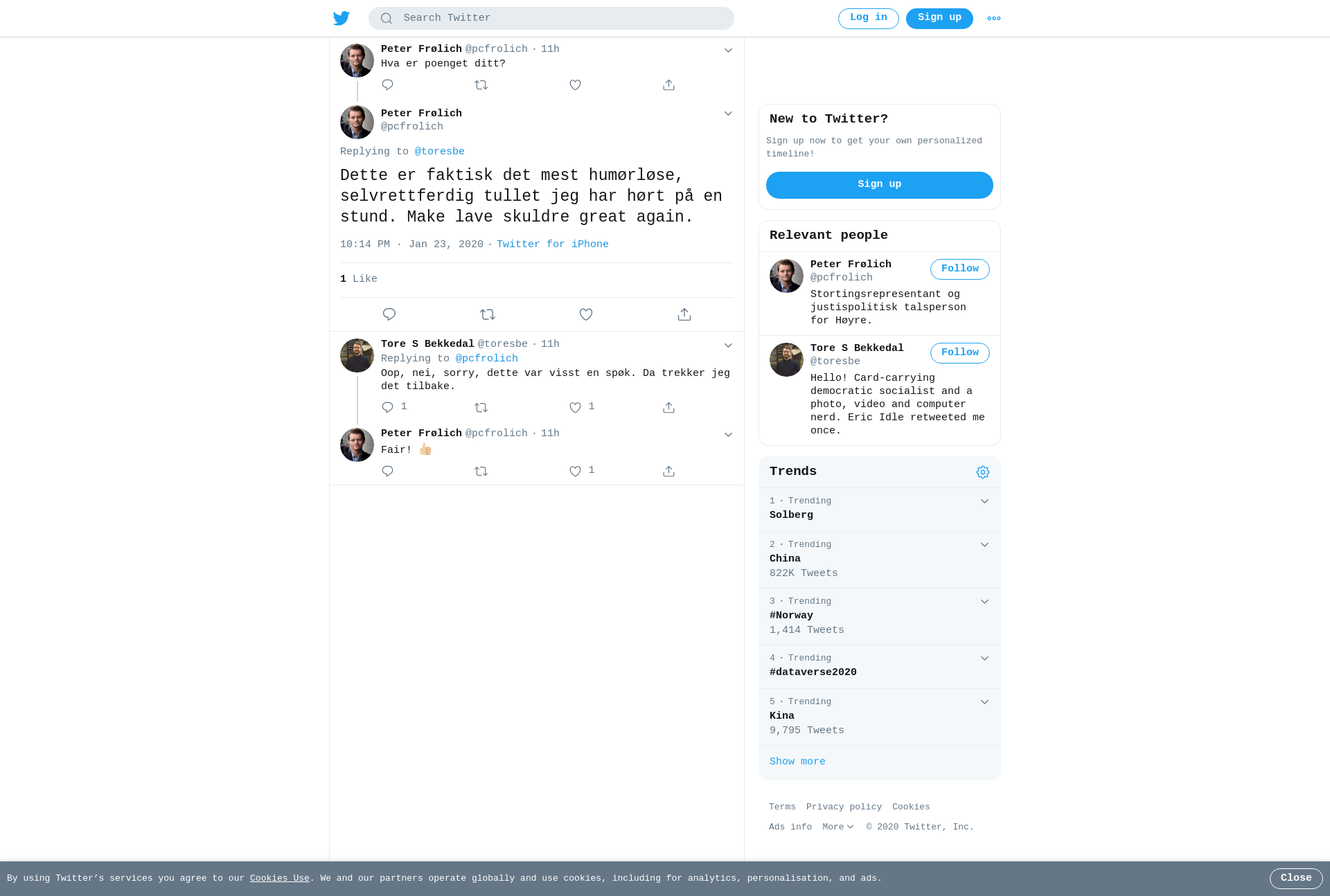Like the 'Fair!' reply tweet
1330x896 pixels.
pos(575,472)
